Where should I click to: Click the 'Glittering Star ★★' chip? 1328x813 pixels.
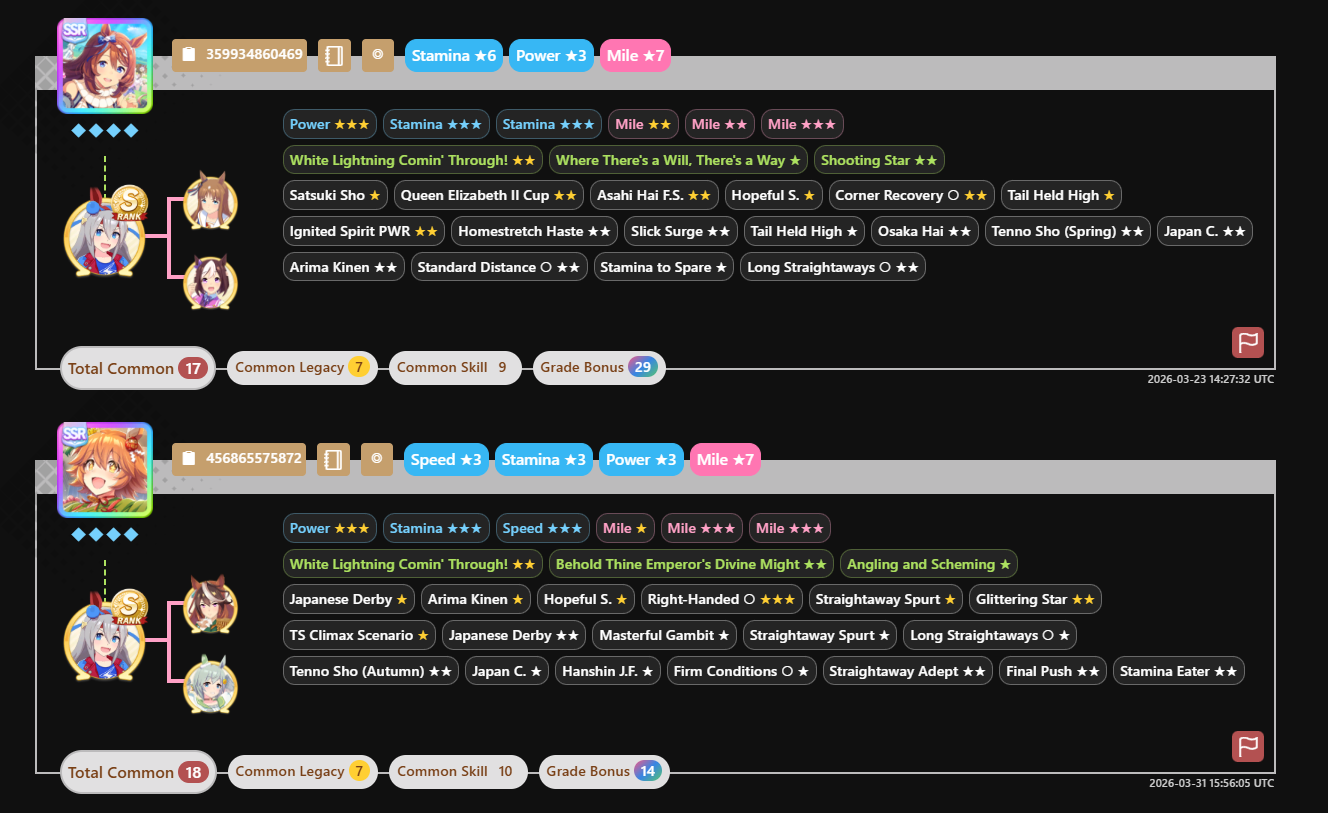click(1035, 600)
